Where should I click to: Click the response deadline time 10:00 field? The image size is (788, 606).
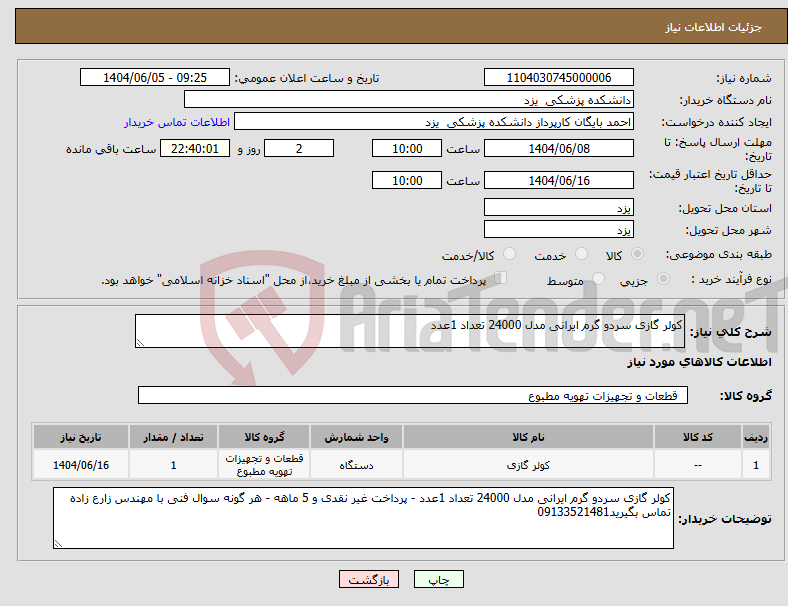pyautogui.click(x=407, y=148)
